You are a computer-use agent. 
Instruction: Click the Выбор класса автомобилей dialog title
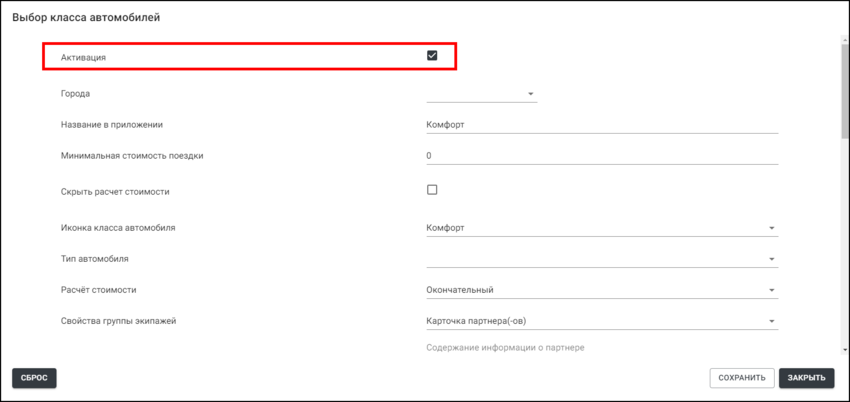pyautogui.click(x=86, y=18)
